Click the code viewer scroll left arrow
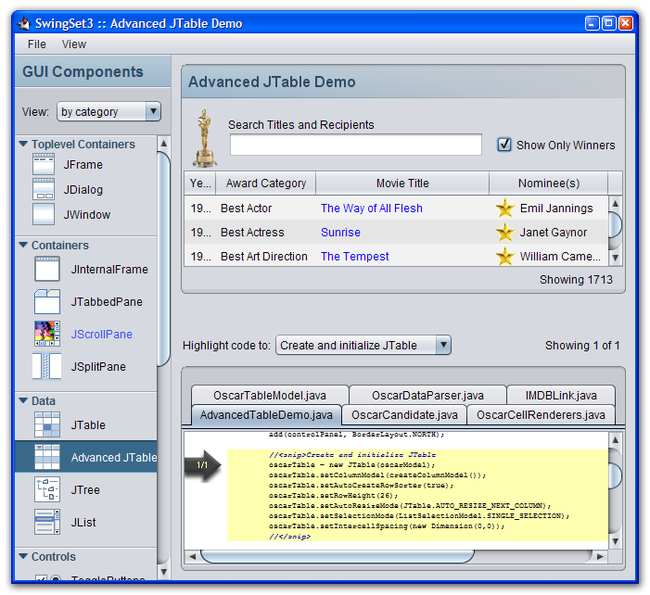Image resolution: width=650 pixels, height=595 pixels. click(192, 556)
